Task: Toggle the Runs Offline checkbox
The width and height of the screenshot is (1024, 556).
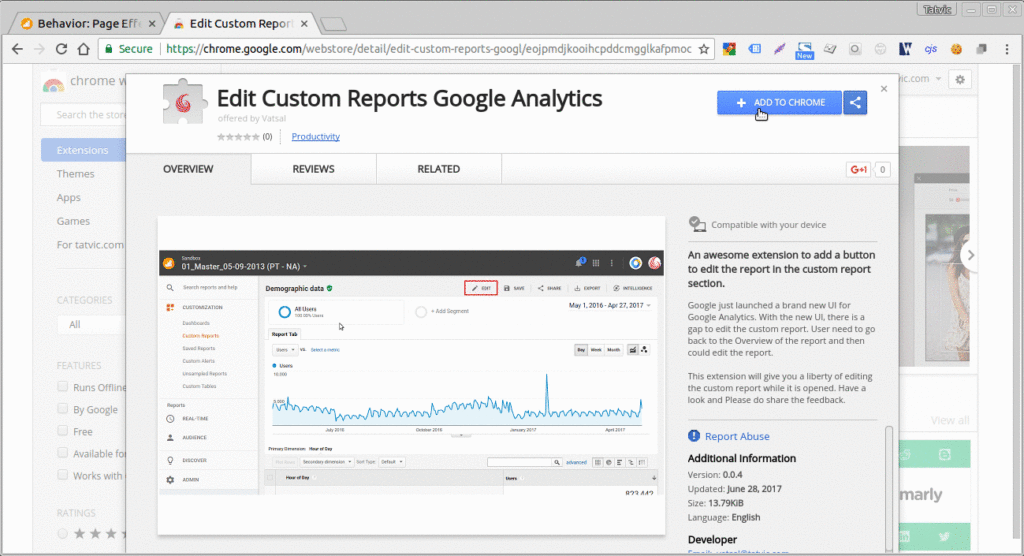Action: (63, 387)
